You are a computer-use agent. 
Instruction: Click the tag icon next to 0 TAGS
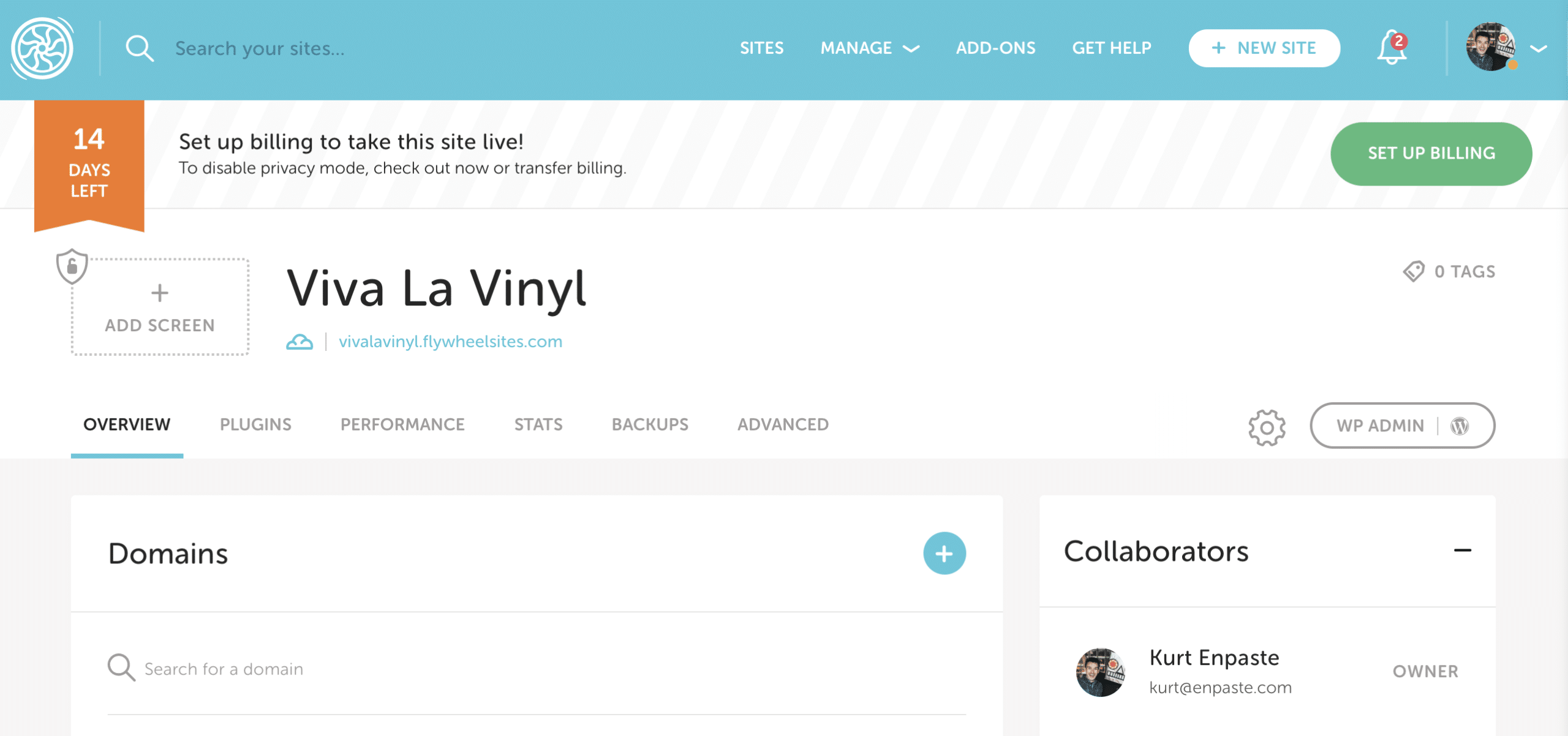click(1414, 271)
